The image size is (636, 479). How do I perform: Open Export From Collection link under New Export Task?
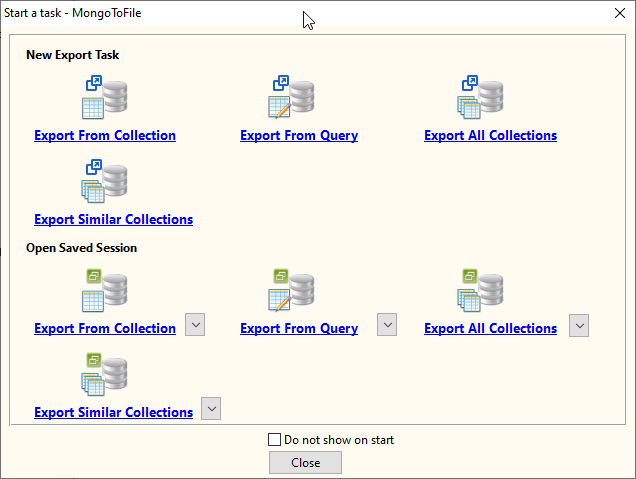coord(105,136)
